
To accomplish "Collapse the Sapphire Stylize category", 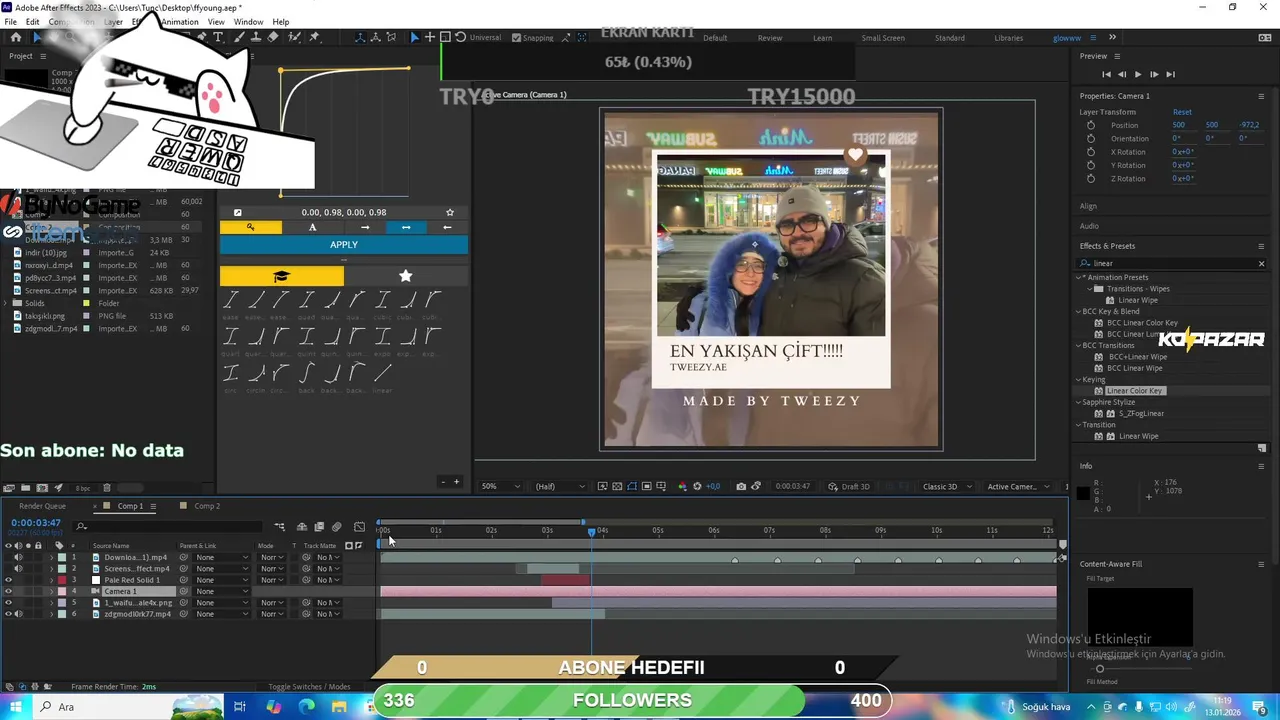I will (x=1078, y=402).
